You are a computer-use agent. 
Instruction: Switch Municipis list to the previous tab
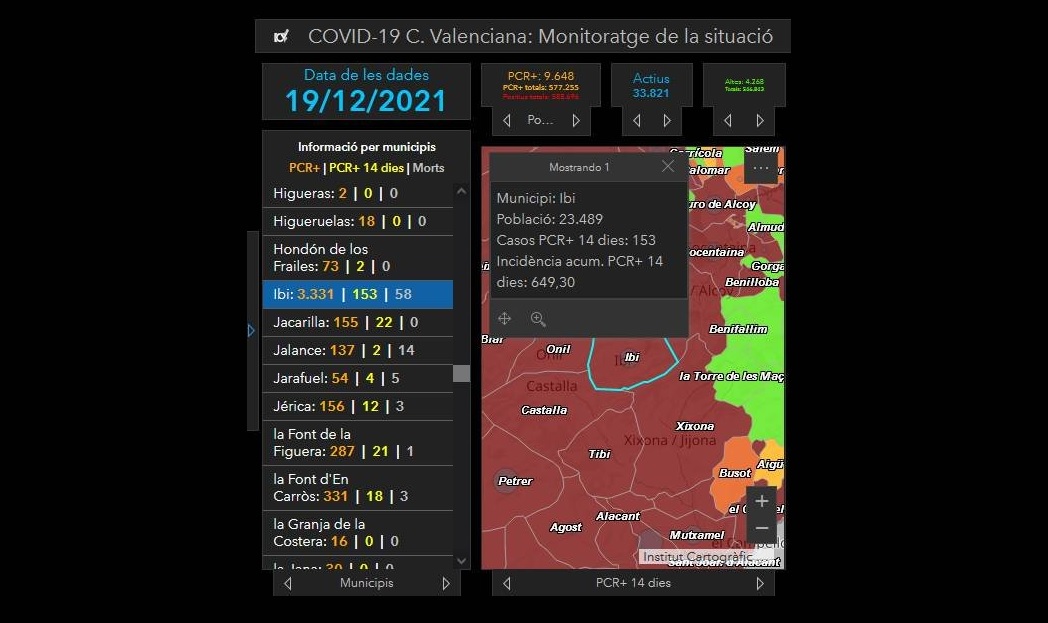click(288, 583)
